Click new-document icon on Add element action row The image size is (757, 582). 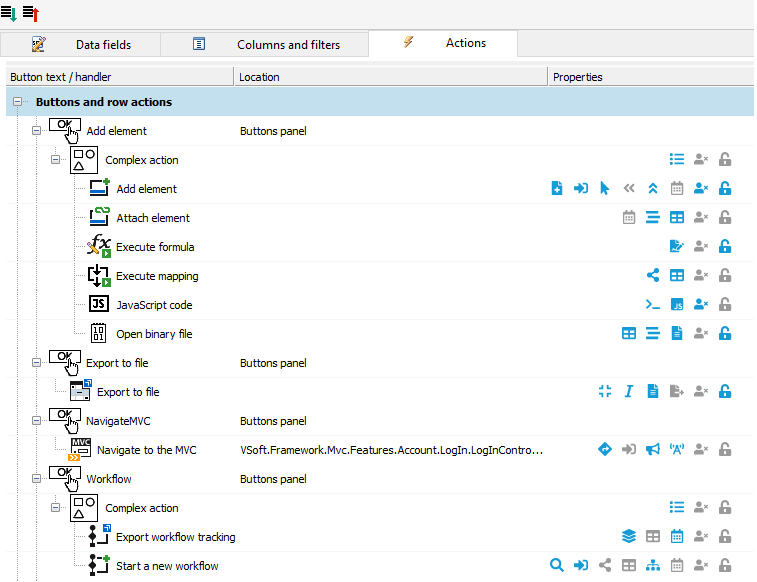coord(557,188)
